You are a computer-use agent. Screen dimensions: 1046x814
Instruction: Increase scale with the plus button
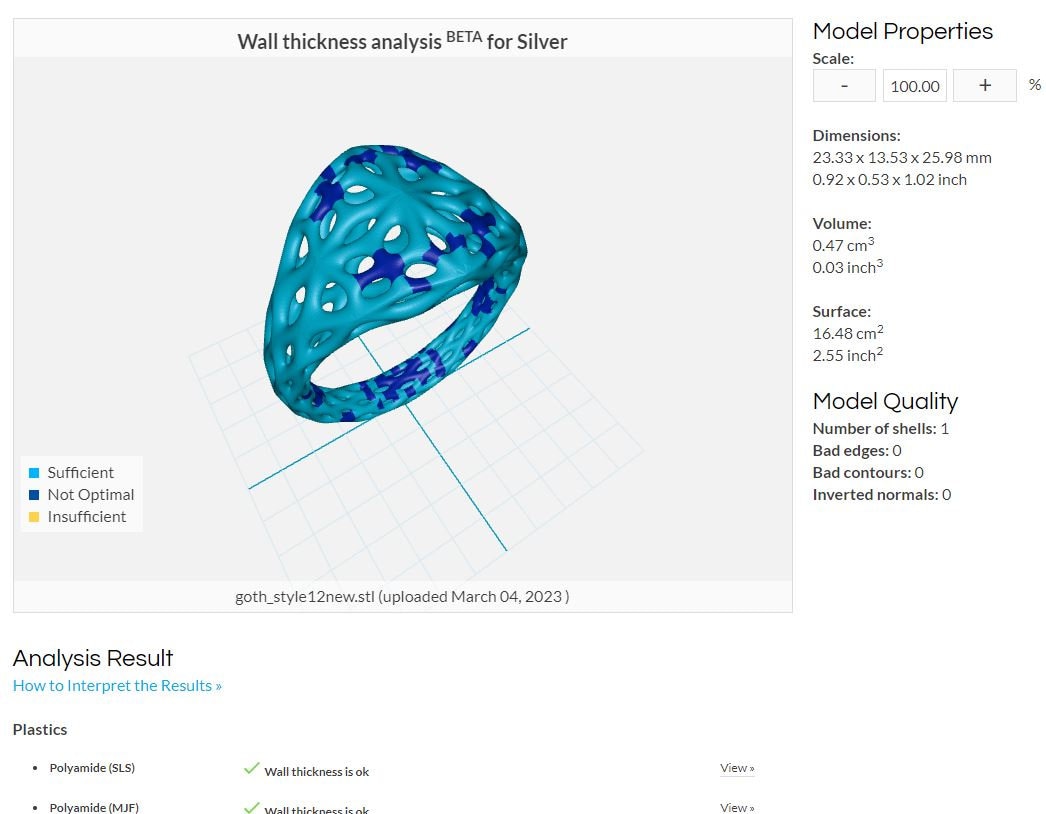click(985, 85)
